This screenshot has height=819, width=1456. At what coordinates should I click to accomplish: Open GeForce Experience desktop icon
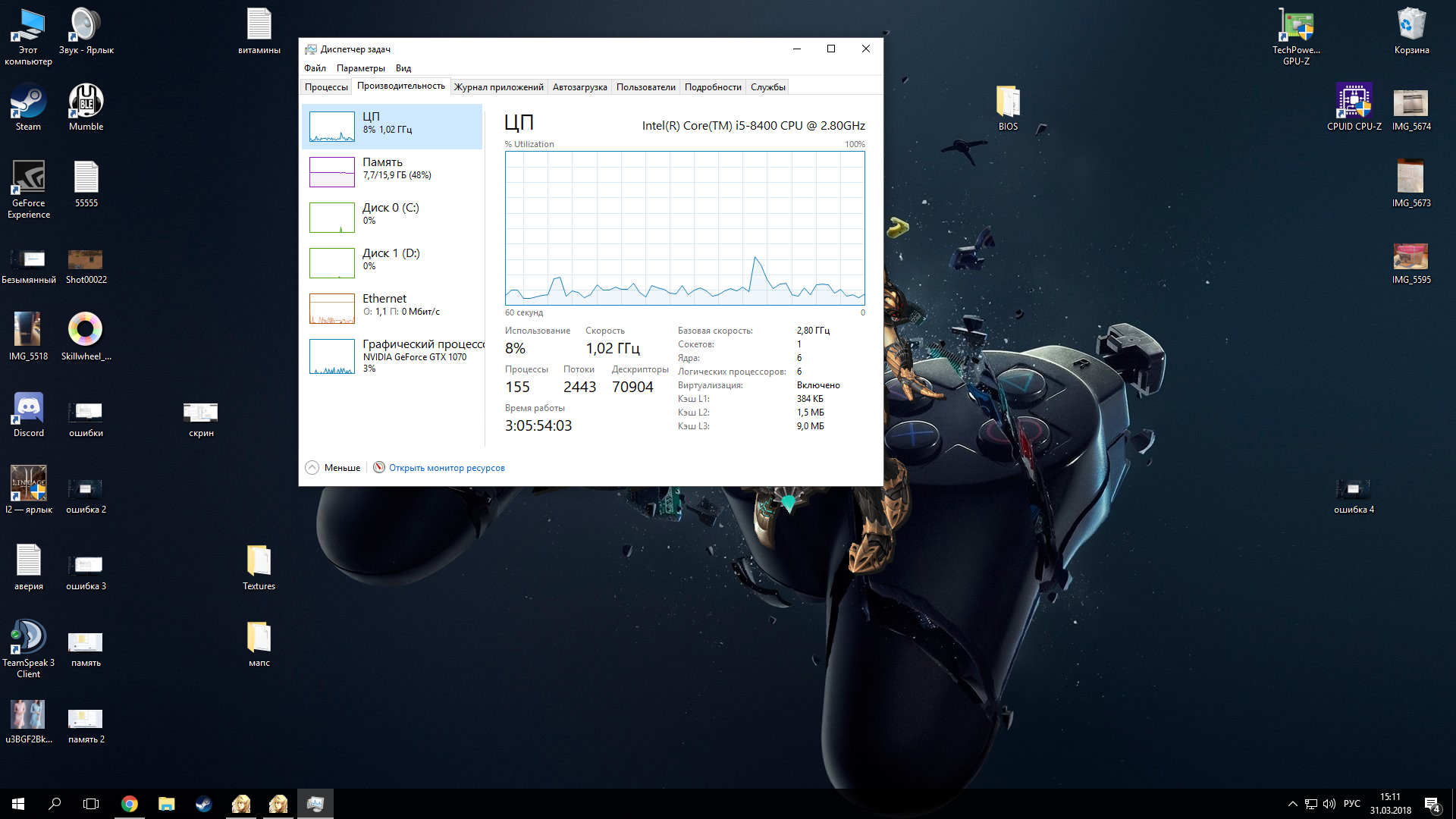(29, 190)
